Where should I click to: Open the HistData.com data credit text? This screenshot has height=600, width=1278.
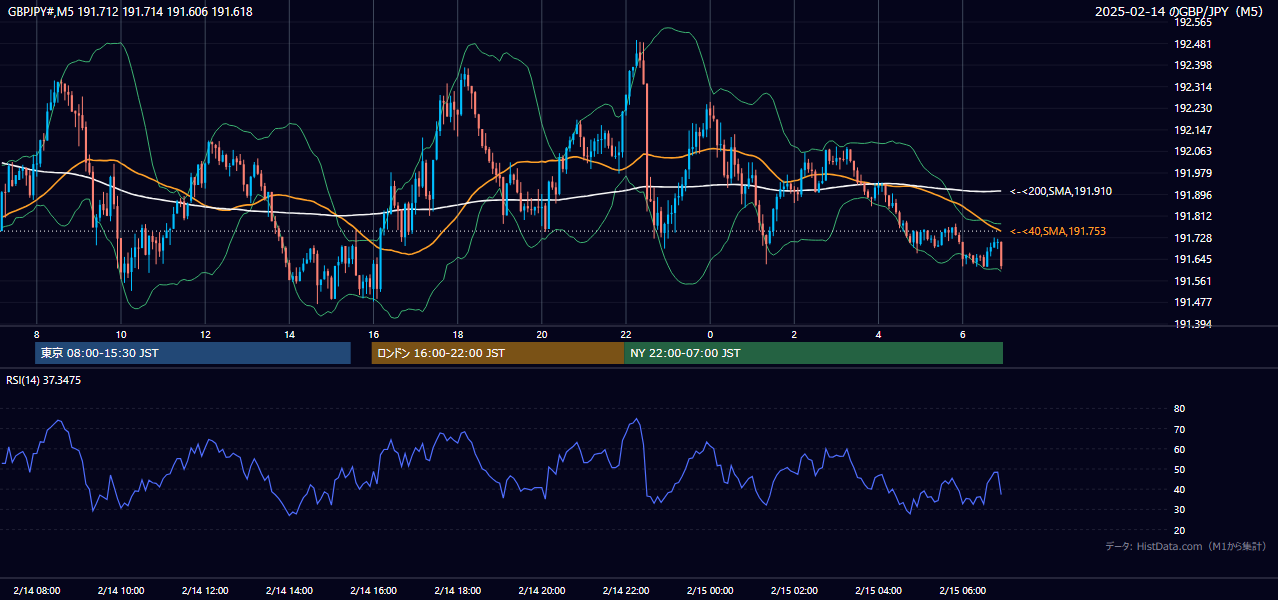point(1185,546)
